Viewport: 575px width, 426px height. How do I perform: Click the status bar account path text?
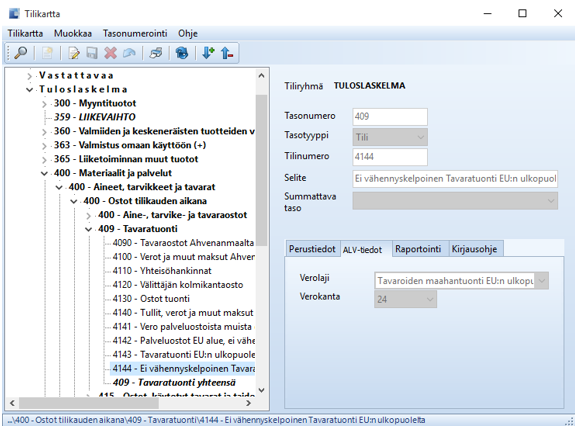pos(216,420)
